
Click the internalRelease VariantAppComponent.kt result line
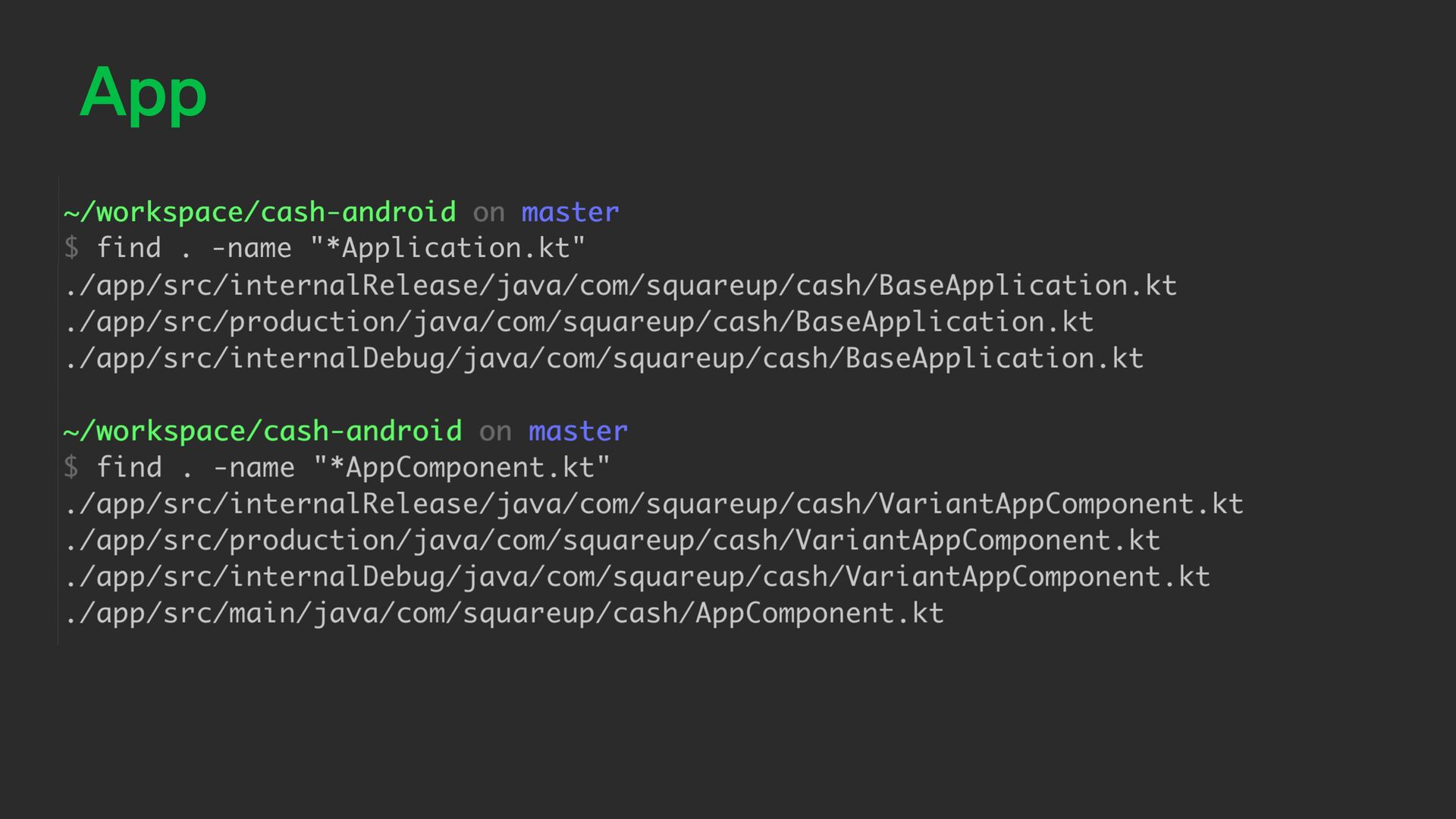click(x=654, y=504)
